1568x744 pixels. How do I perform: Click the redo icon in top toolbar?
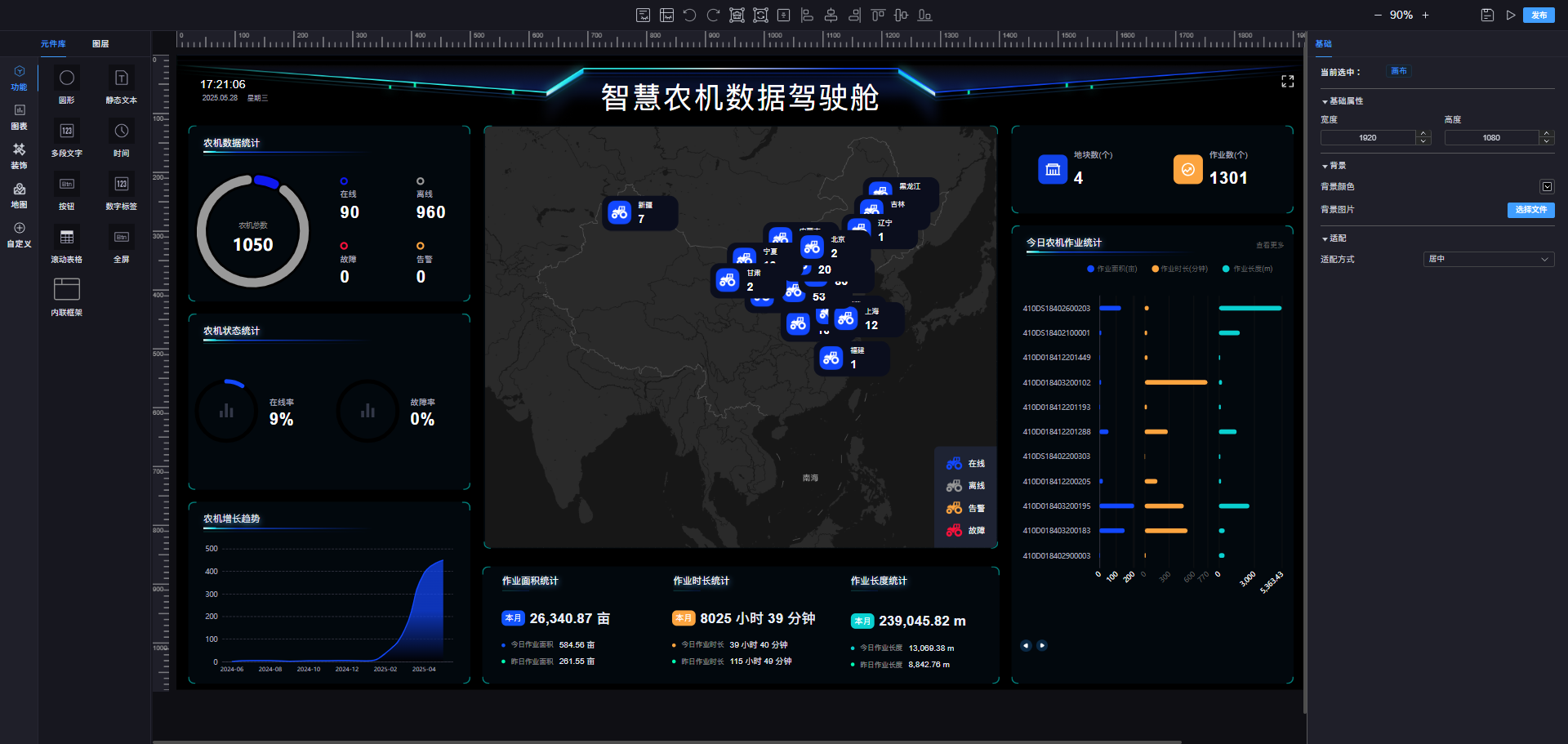click(x=713, y=15)
